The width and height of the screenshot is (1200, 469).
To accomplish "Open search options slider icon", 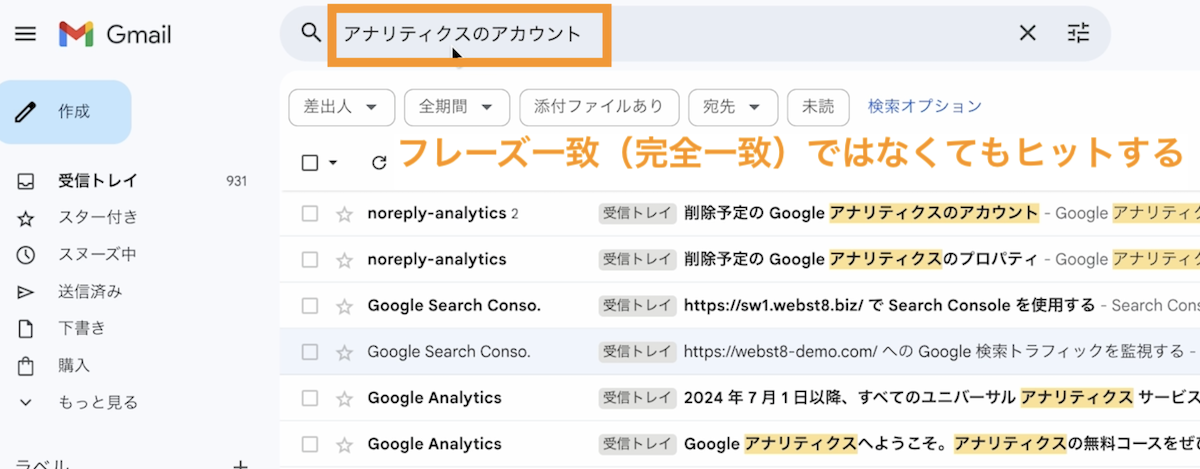I will 1078,33.
